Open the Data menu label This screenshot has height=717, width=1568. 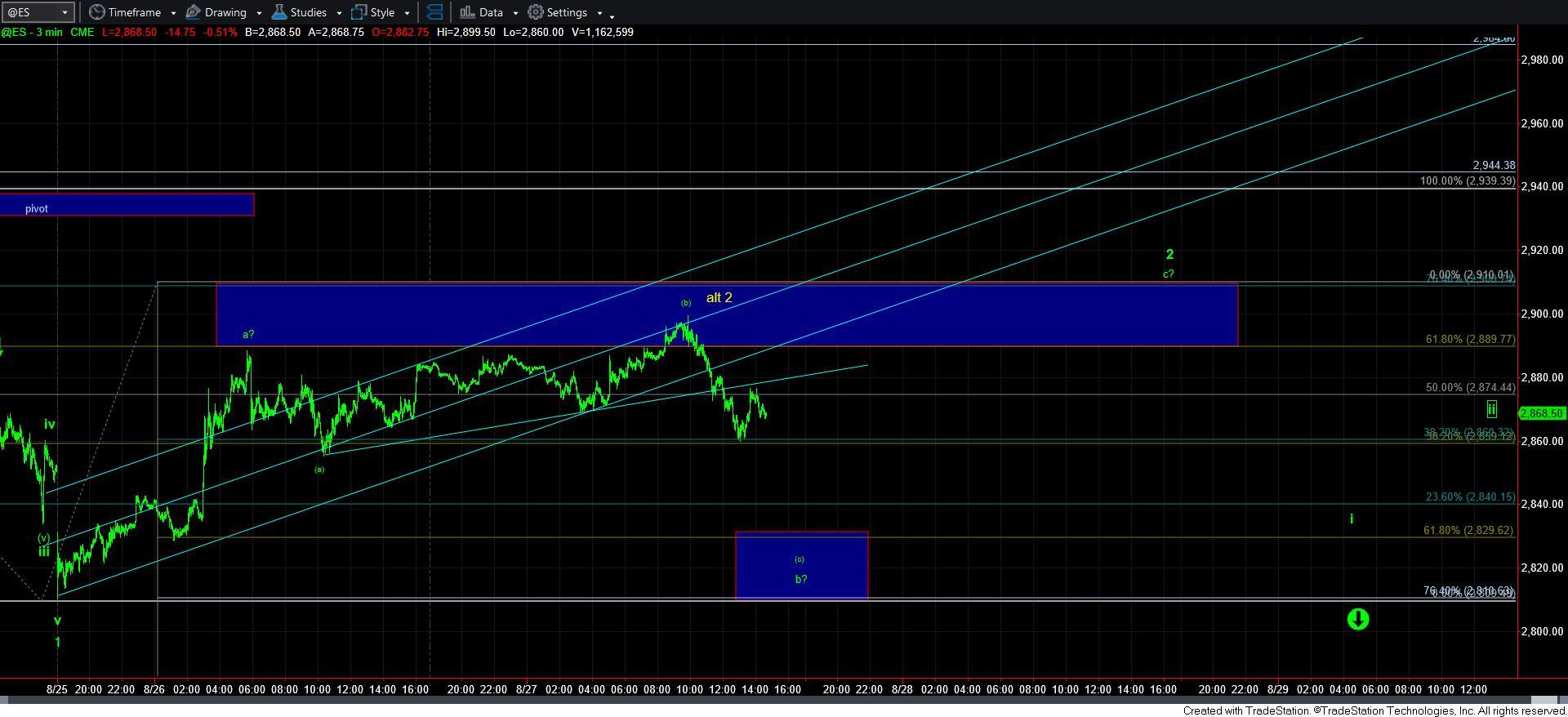491,12
